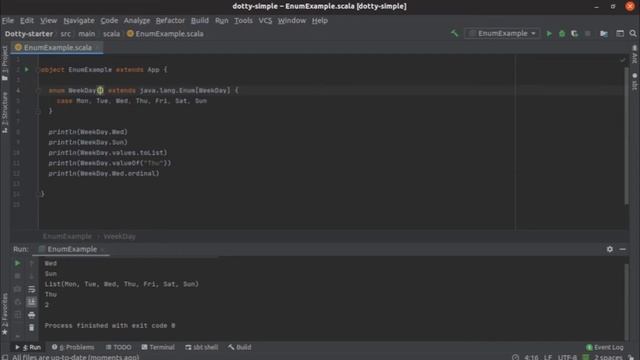Select the EnumExample.scala editor tab
This screenshot has height=360, width=640.
point(57,48)
